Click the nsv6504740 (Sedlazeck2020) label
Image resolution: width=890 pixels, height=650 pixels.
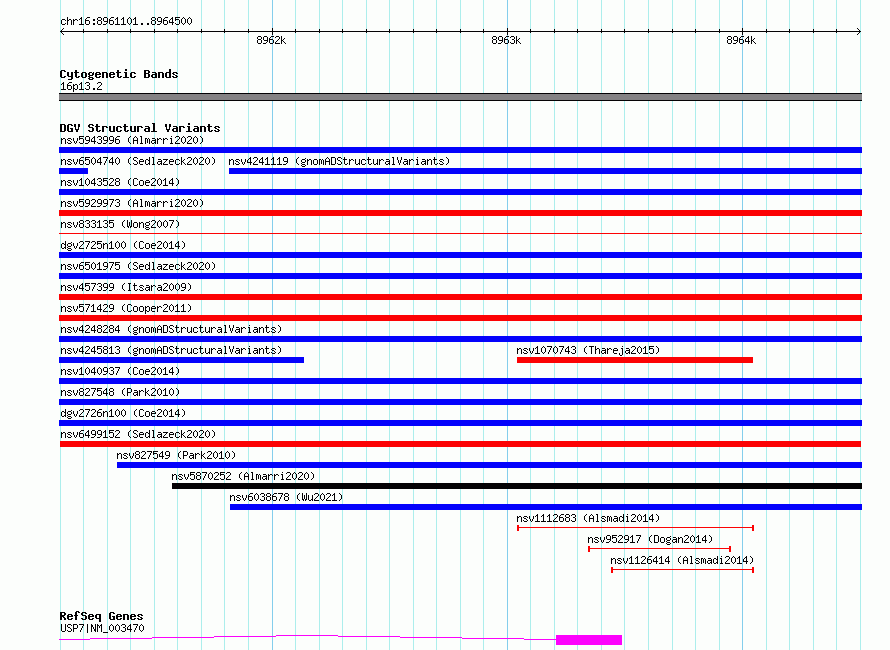pos(138,161)
